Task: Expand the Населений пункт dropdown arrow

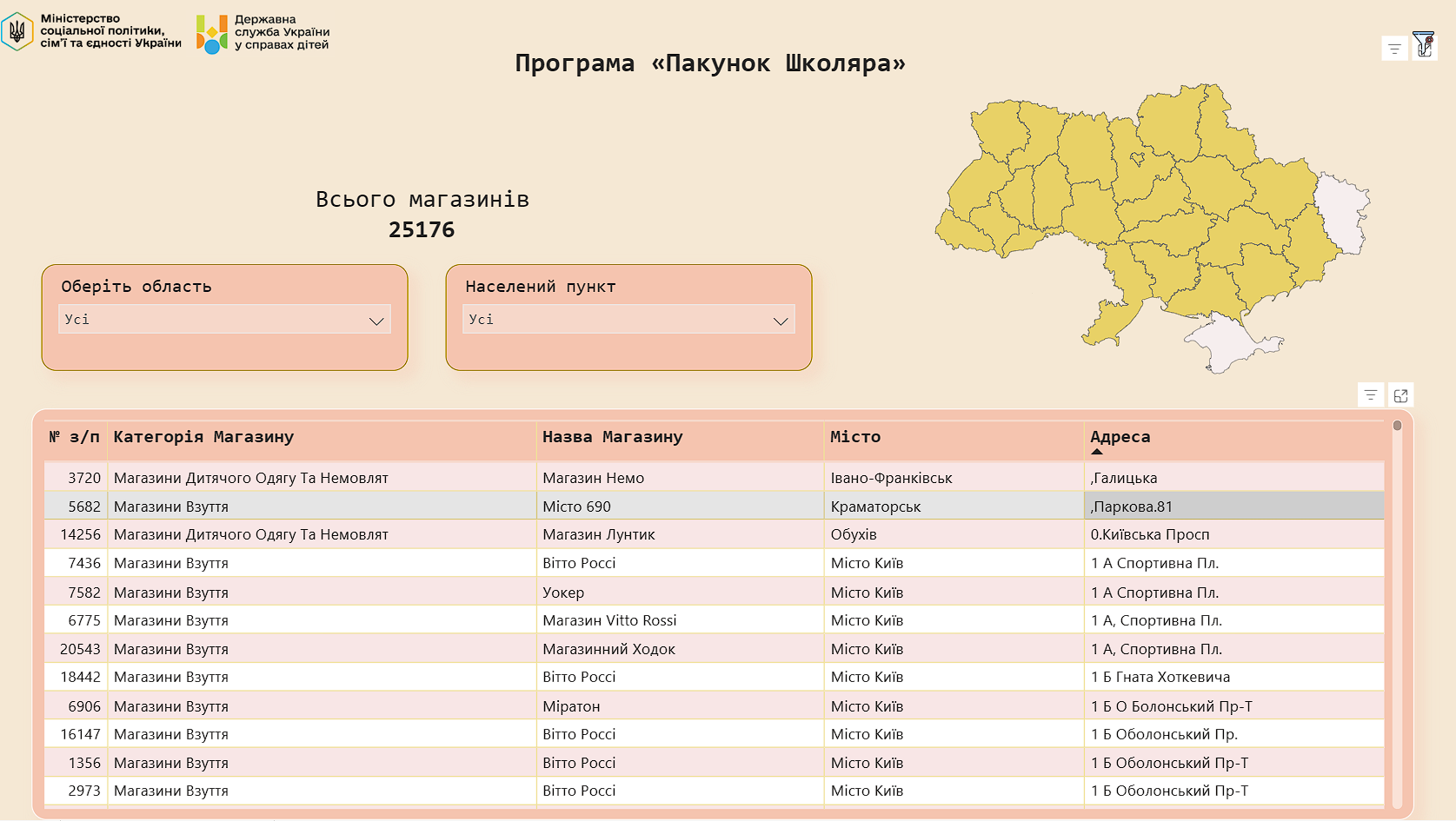Action: tap(781, 321)
